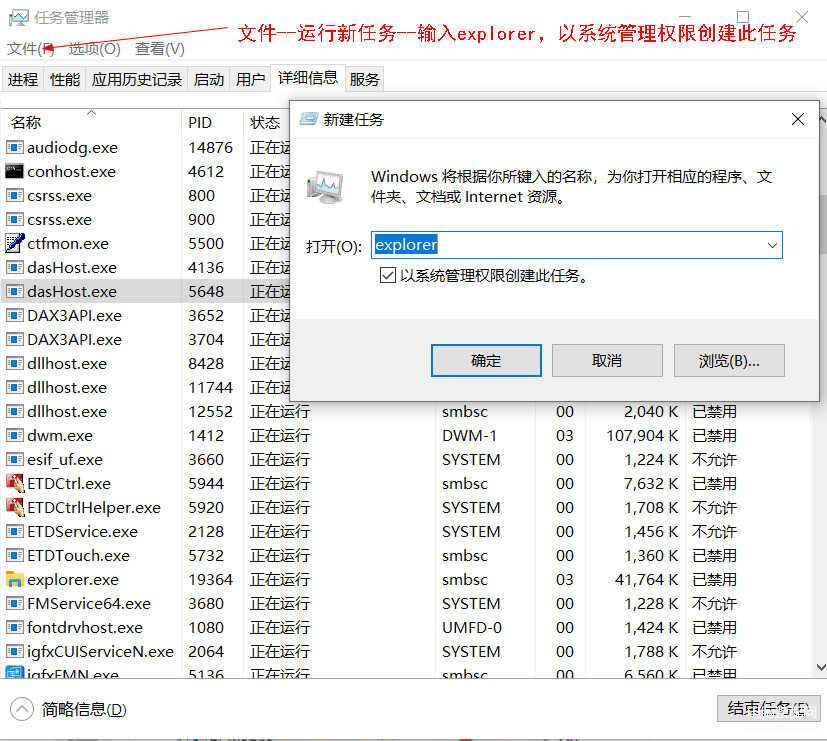Click the ETDService.exe process icon

click(14, 531)
